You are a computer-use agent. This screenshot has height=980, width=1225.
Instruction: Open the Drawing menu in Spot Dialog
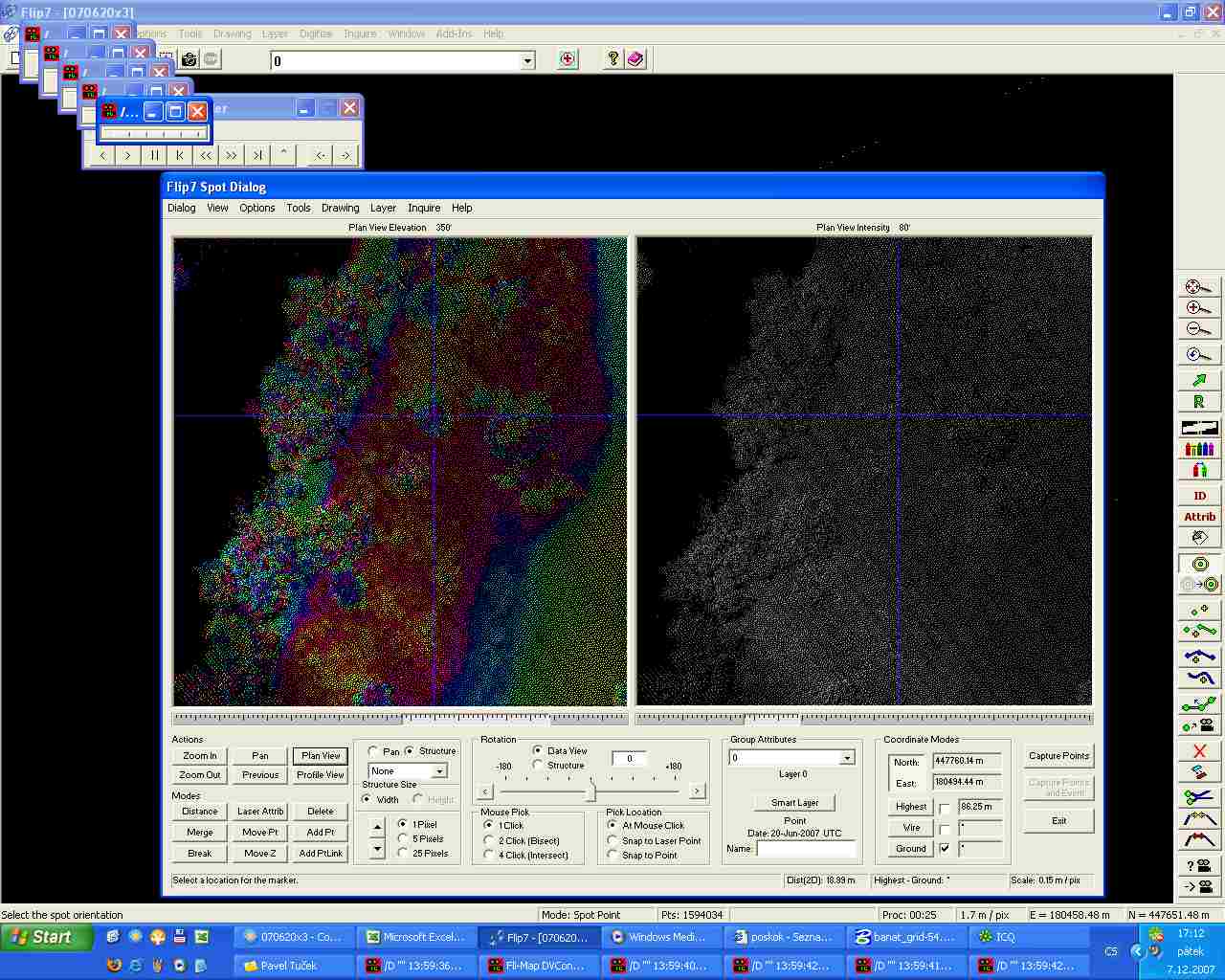coord(340,208)
